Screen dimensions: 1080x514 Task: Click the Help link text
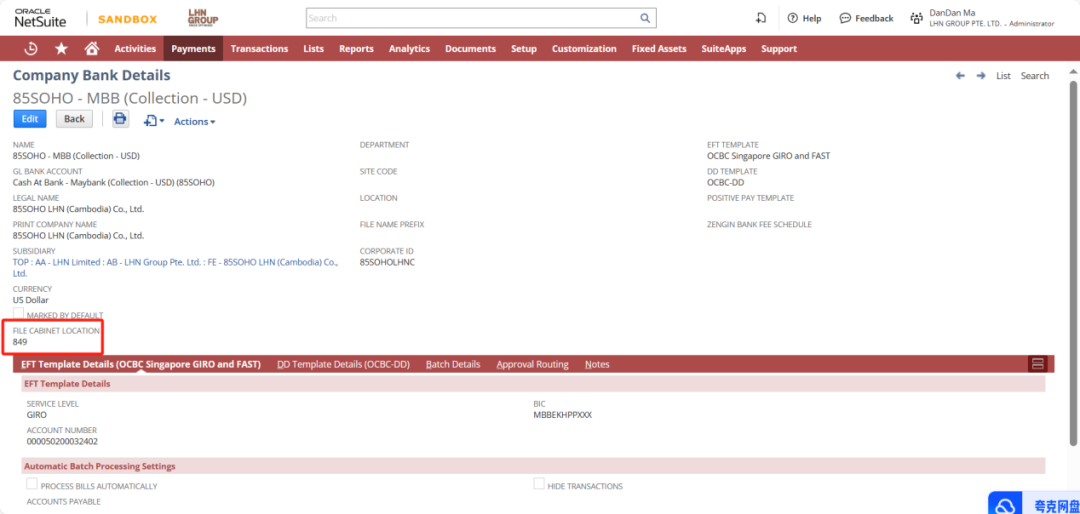[812, 19]
